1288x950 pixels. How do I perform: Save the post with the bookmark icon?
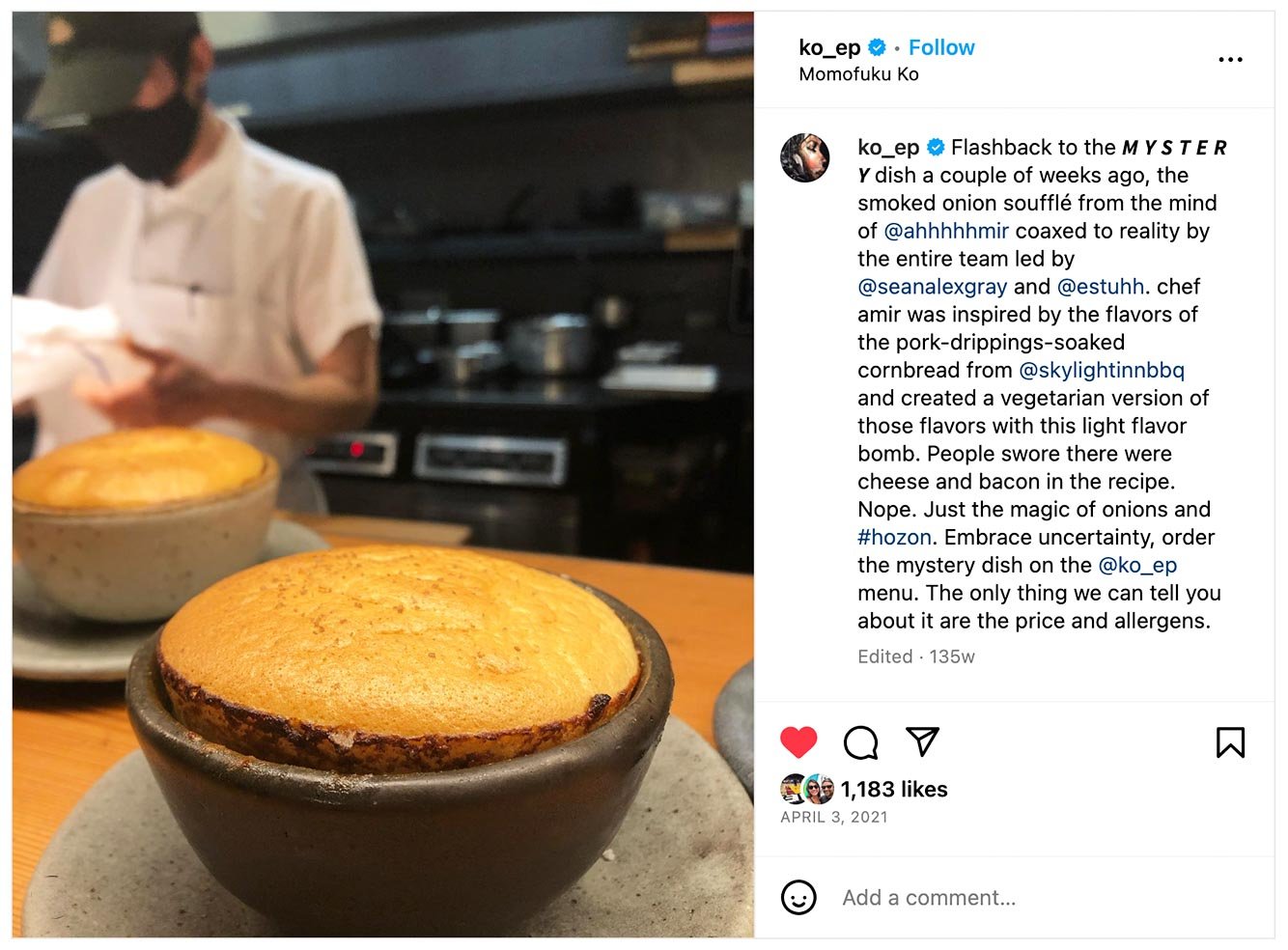coord(1230,742)
